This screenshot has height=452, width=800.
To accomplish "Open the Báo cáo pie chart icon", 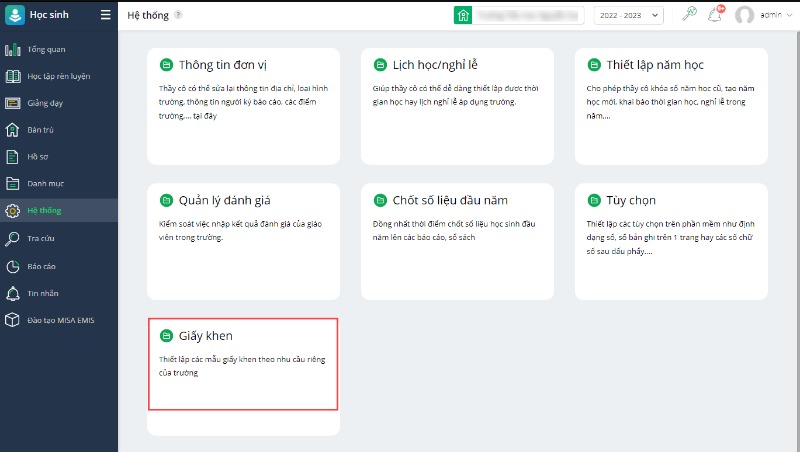I will 12,266.
